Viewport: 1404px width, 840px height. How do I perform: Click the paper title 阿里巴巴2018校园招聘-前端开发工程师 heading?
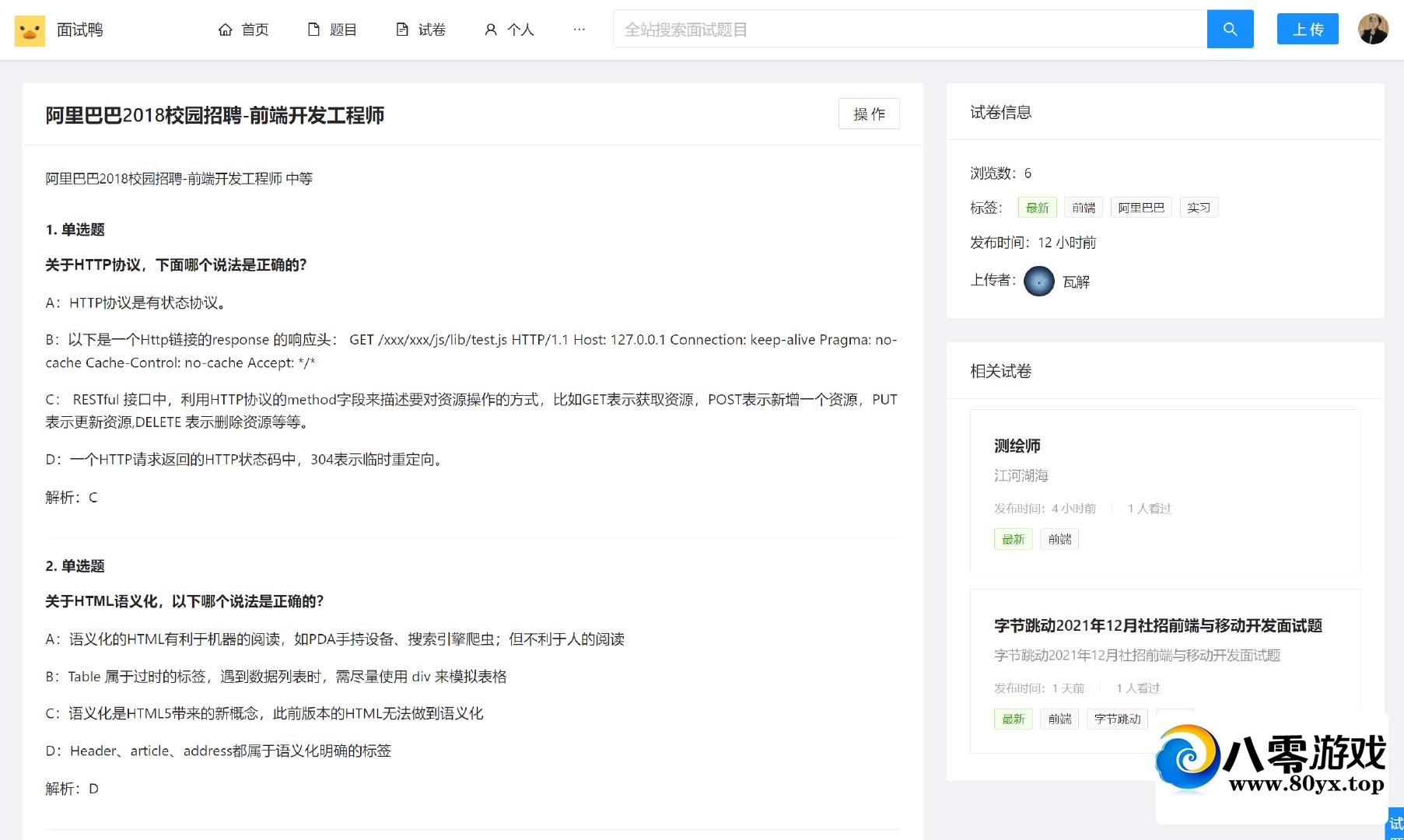215,115
